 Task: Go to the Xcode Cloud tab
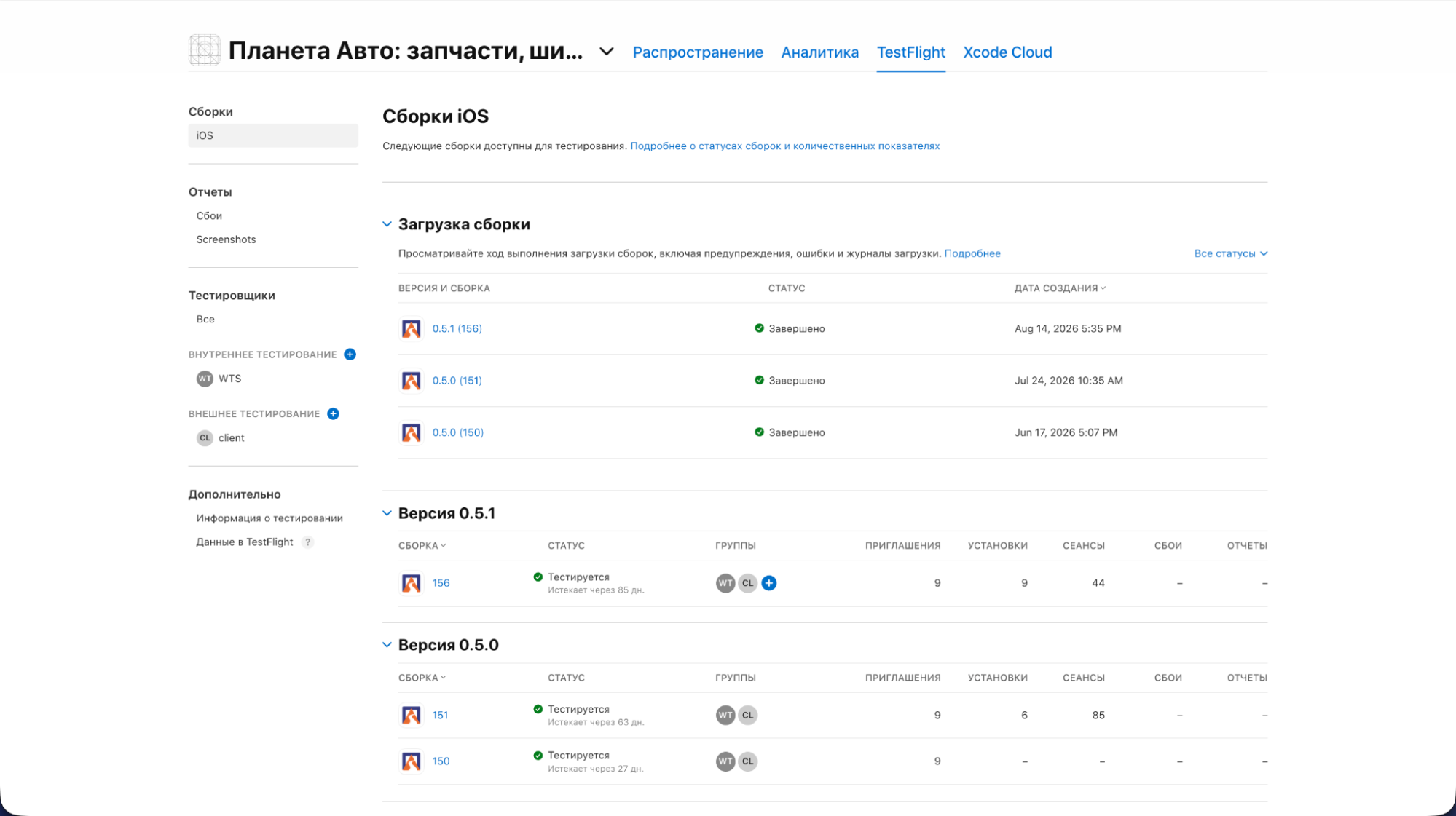1007,52
